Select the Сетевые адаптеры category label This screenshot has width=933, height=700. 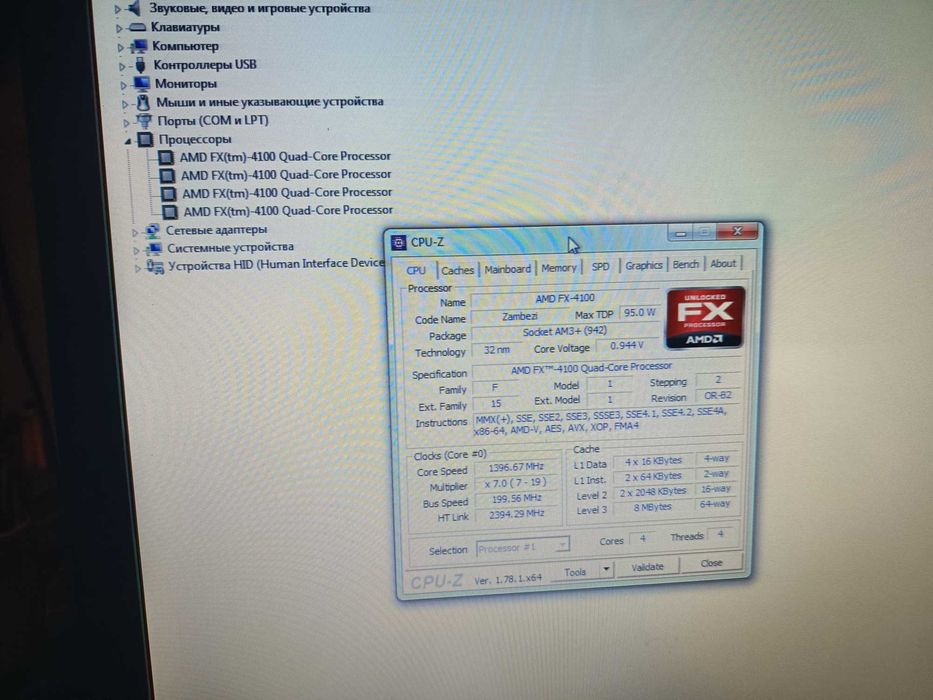coord(216,230)
